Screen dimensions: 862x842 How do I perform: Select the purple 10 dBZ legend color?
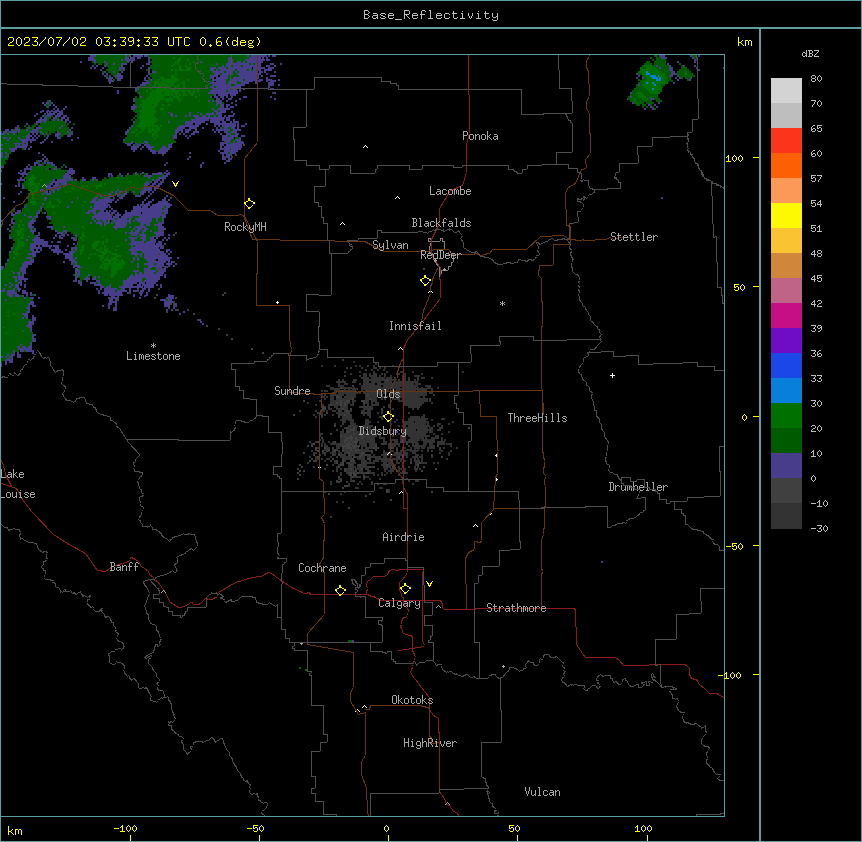pos(786,466)
